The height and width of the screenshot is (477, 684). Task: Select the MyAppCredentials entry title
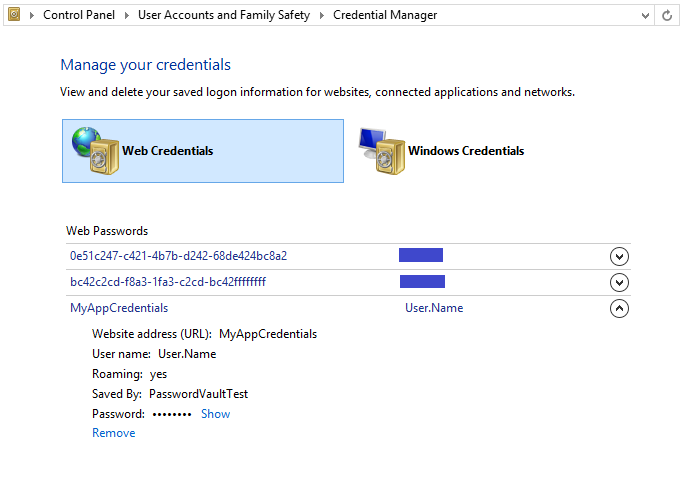119,308
